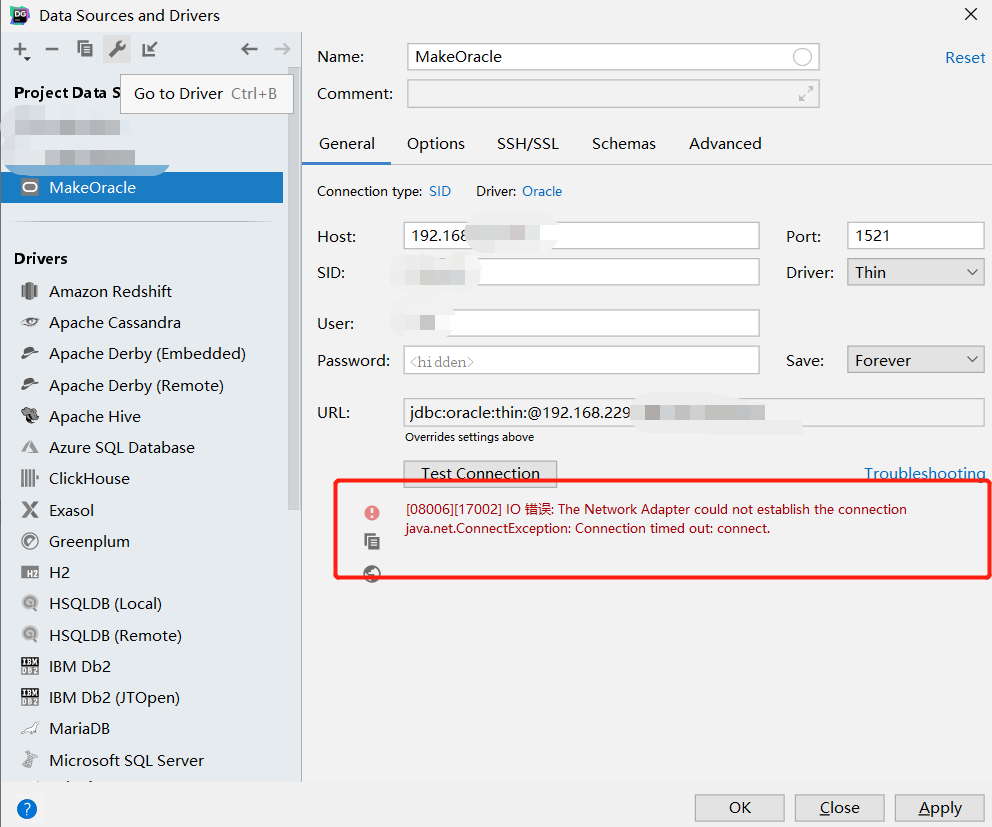Screen dimensions: 992x827
Task: Click the wrench Go to Driver icon
Action: click(117, 49)
